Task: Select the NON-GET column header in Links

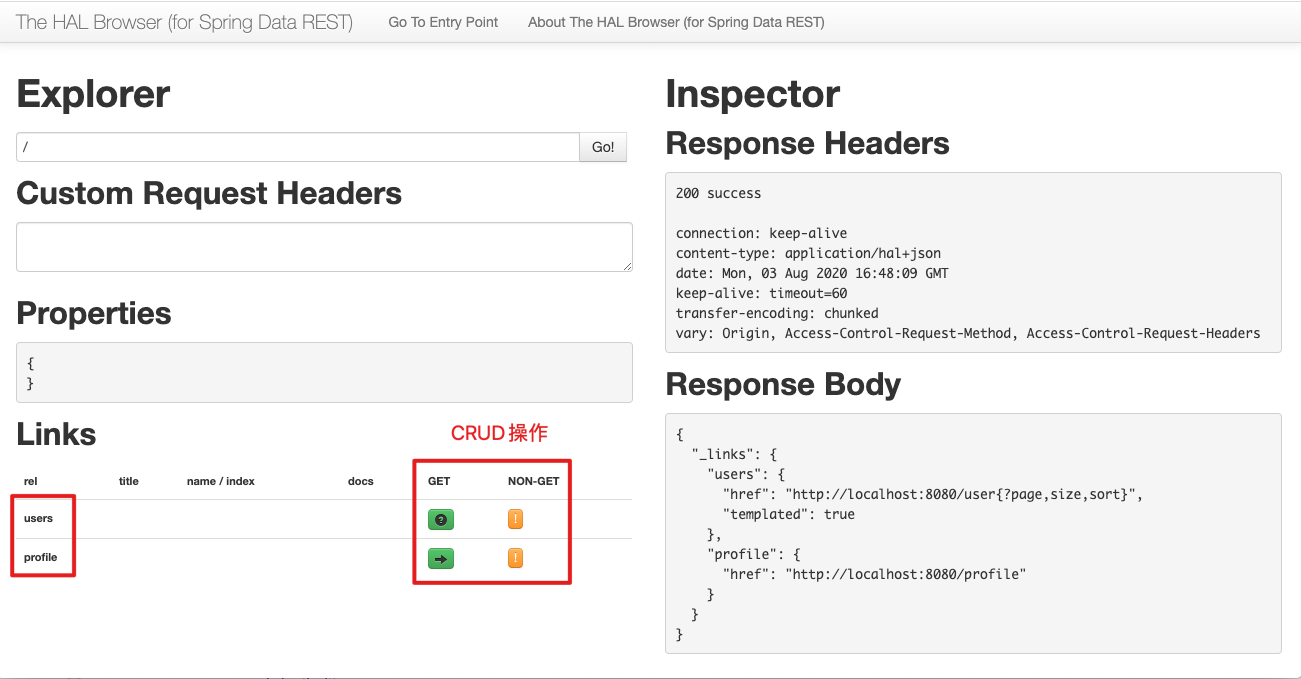Action: tap(533, 481)
